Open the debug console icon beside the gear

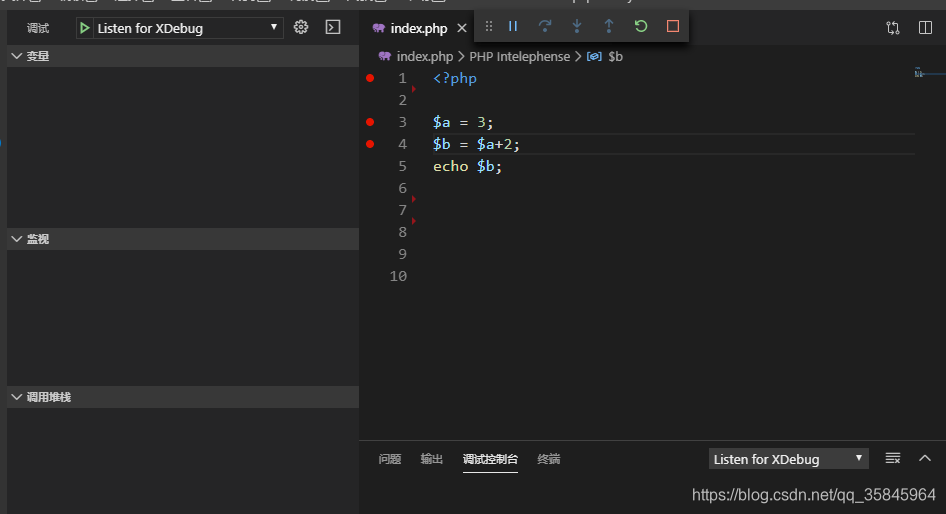point(332,27)
